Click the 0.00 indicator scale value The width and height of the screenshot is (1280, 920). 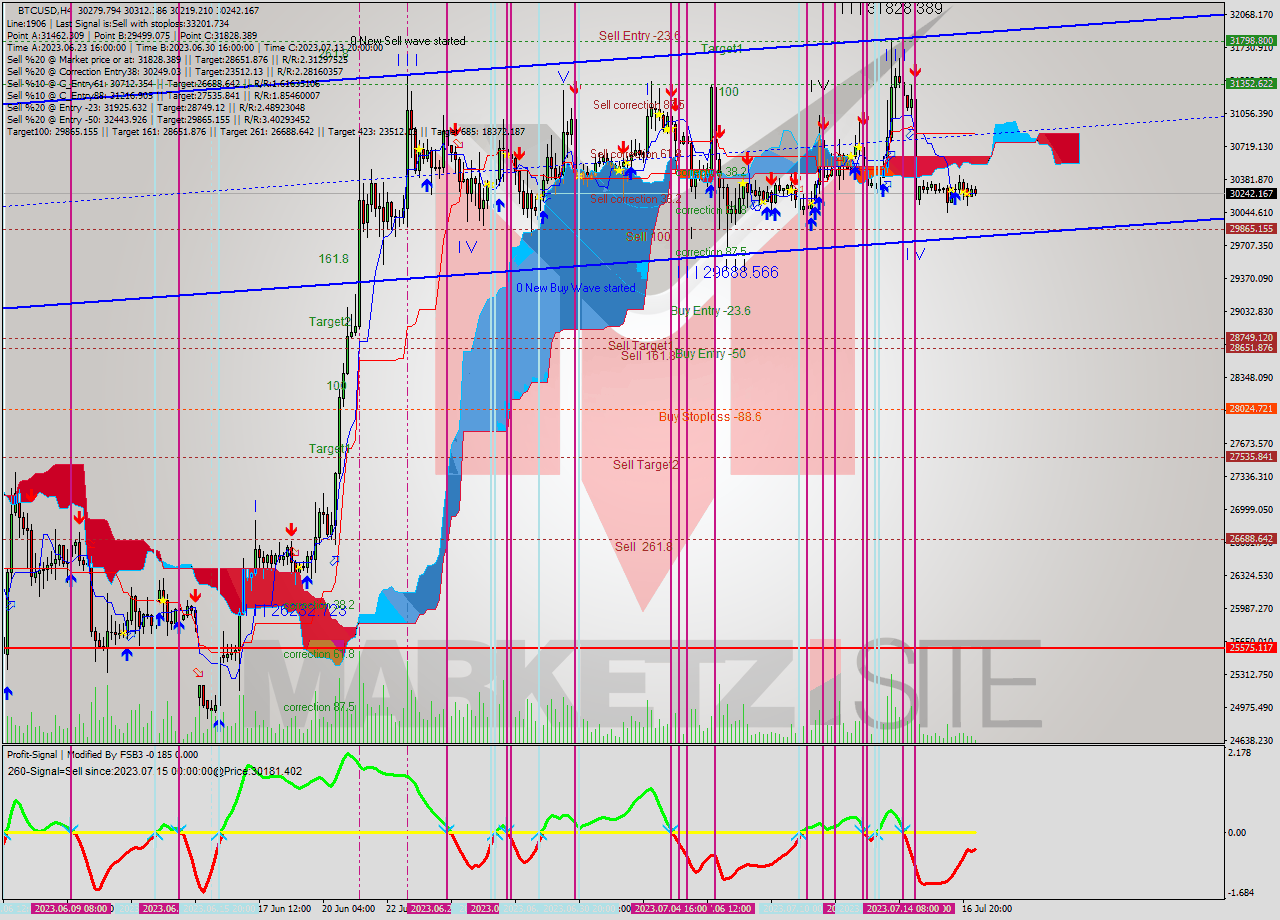[1239, 832]
